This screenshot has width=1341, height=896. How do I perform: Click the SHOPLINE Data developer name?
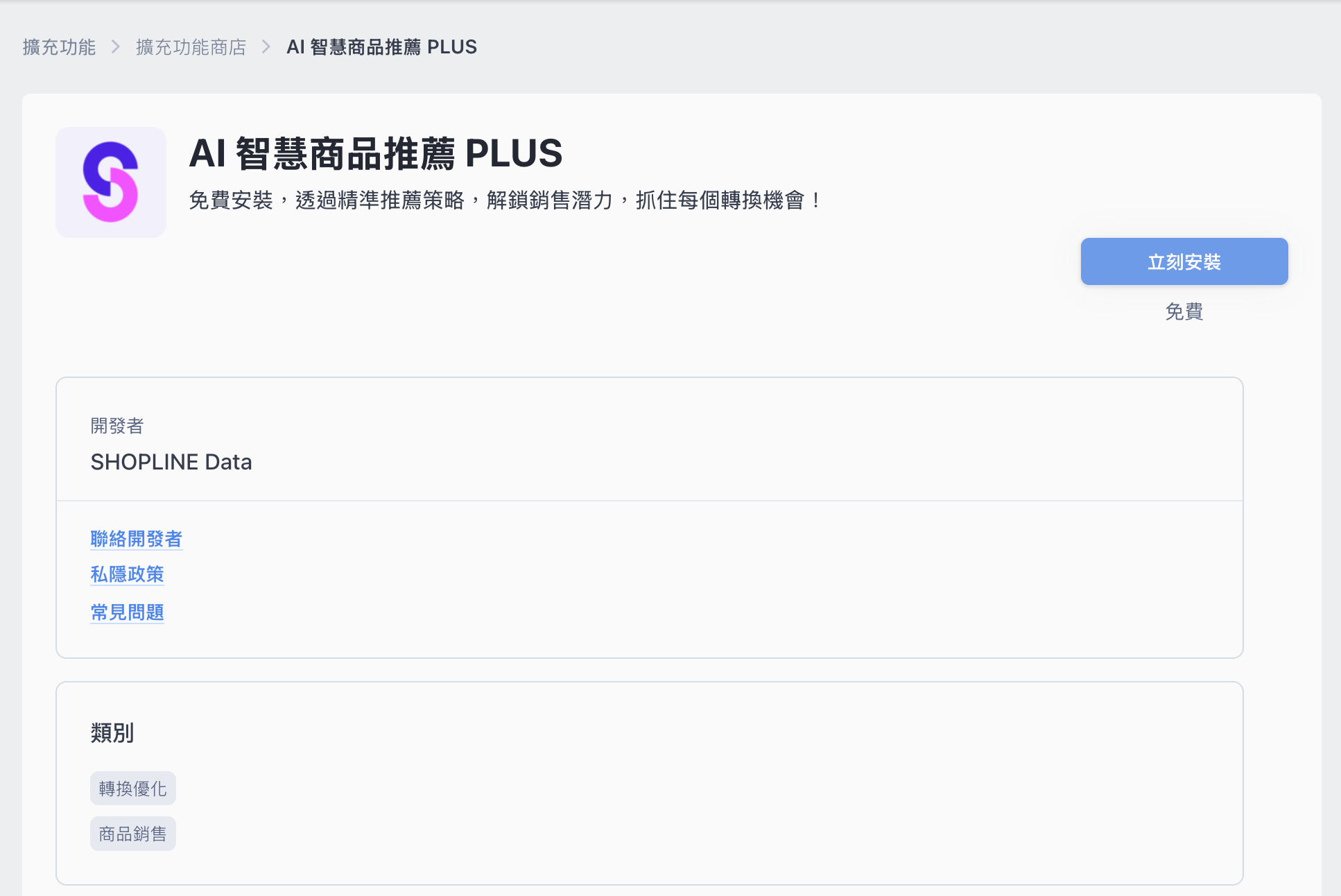pyautogui.click(x=171, y=462)
